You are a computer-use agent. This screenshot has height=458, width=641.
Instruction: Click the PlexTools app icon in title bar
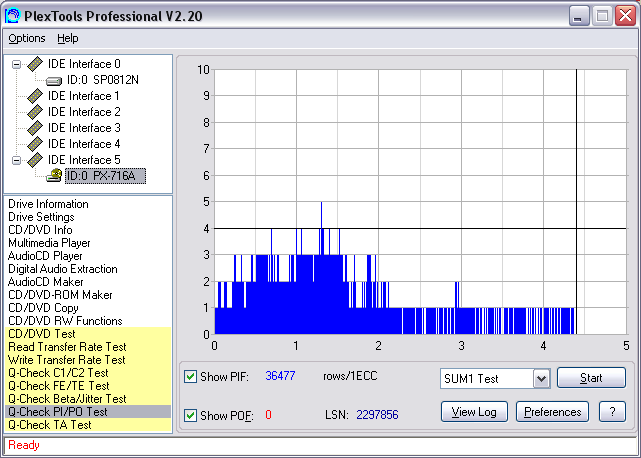click(12, 16)
